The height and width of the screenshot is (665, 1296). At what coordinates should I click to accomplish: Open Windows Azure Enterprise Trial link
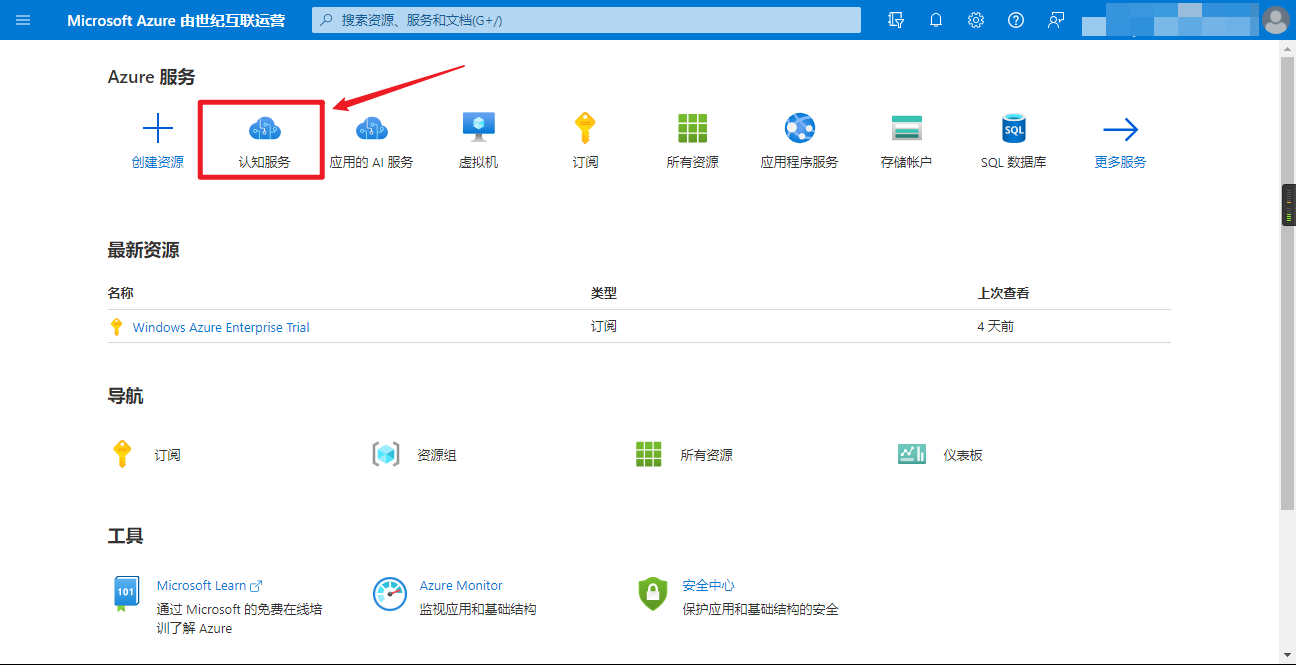click(221, 327)
